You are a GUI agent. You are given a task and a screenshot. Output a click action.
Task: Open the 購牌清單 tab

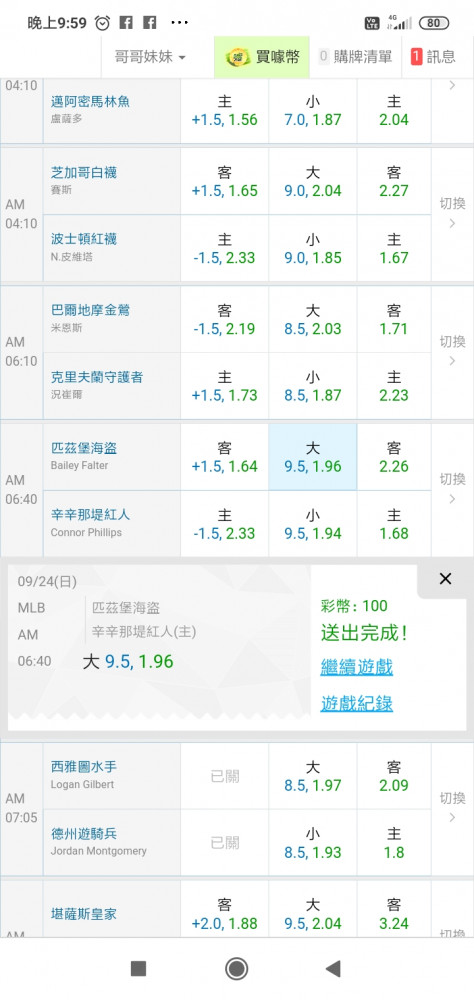click(355, 57)
